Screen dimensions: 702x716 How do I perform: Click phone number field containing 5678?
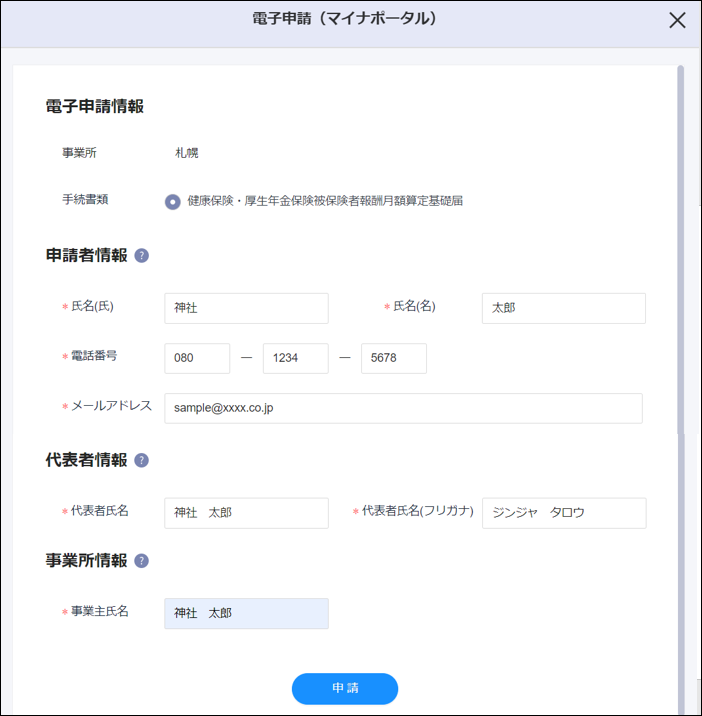394,358
